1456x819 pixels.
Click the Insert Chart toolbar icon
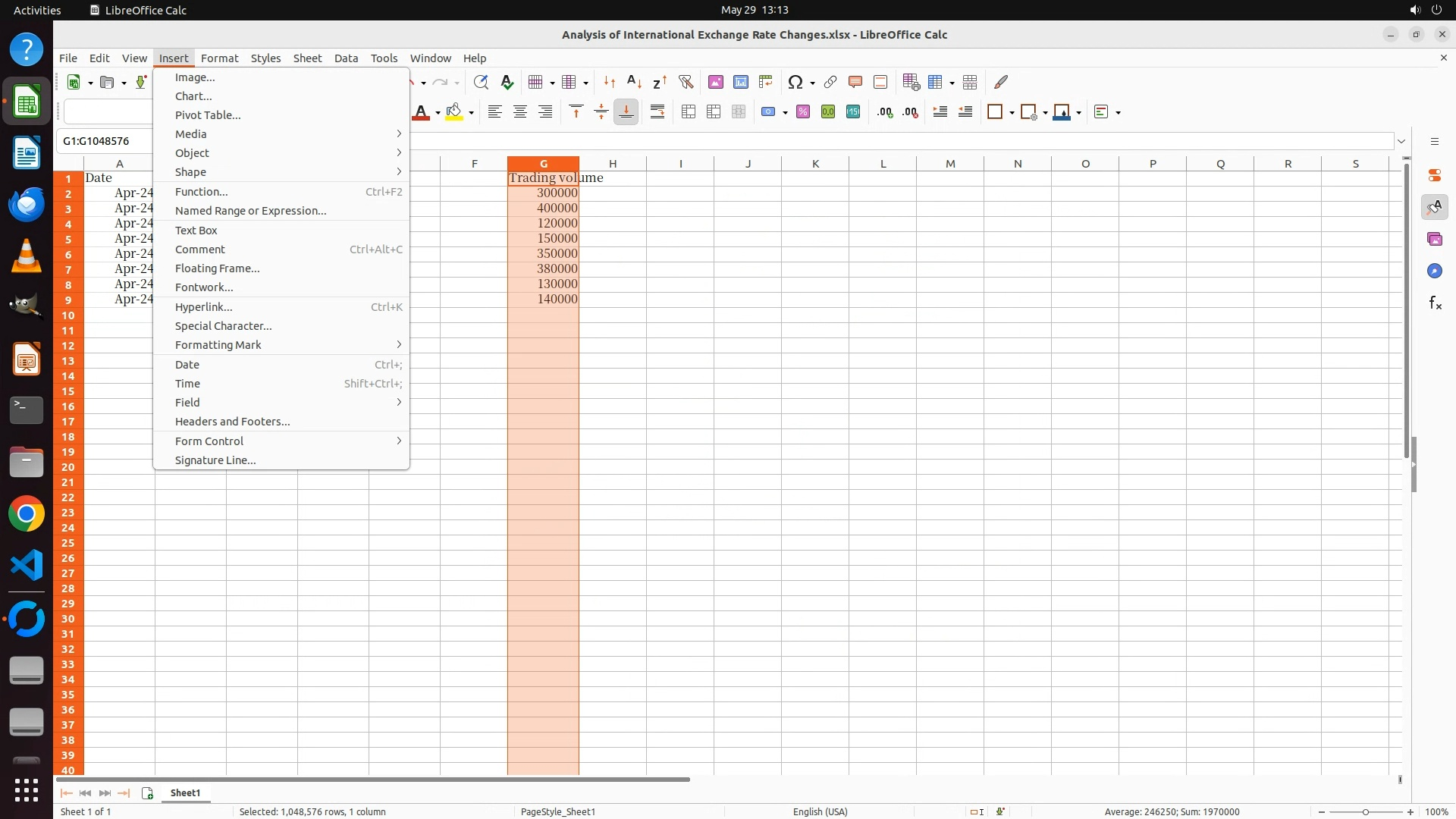[x=741, y=82]
